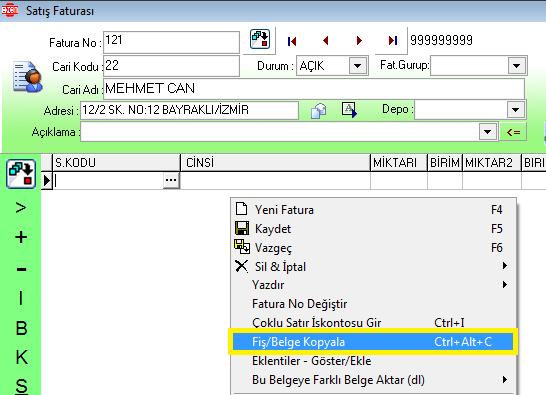Viewport: 546px width, 395px height.
Task: Click the BİRİM column header
Action: point(445,163)
